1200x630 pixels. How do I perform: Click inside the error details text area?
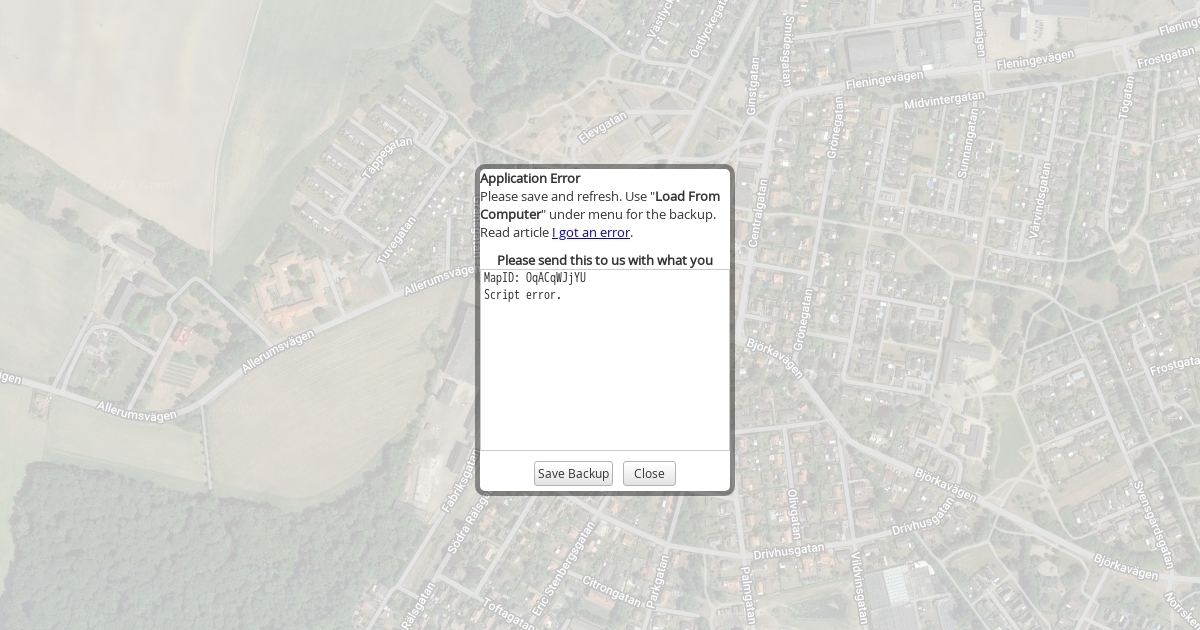pyautogui.click(x=605, y=360)
